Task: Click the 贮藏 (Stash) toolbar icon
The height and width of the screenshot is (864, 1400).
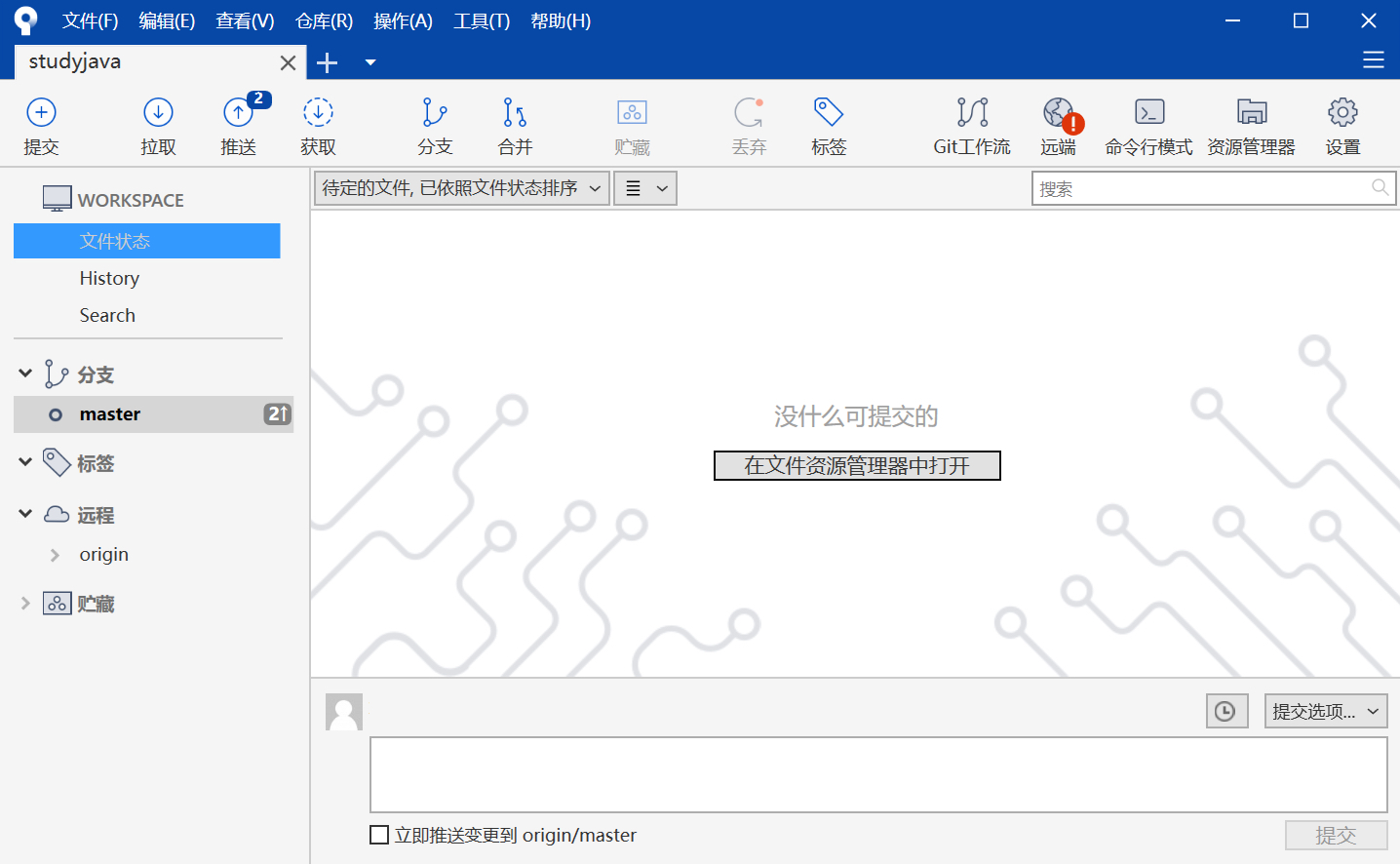Action: 632,126
